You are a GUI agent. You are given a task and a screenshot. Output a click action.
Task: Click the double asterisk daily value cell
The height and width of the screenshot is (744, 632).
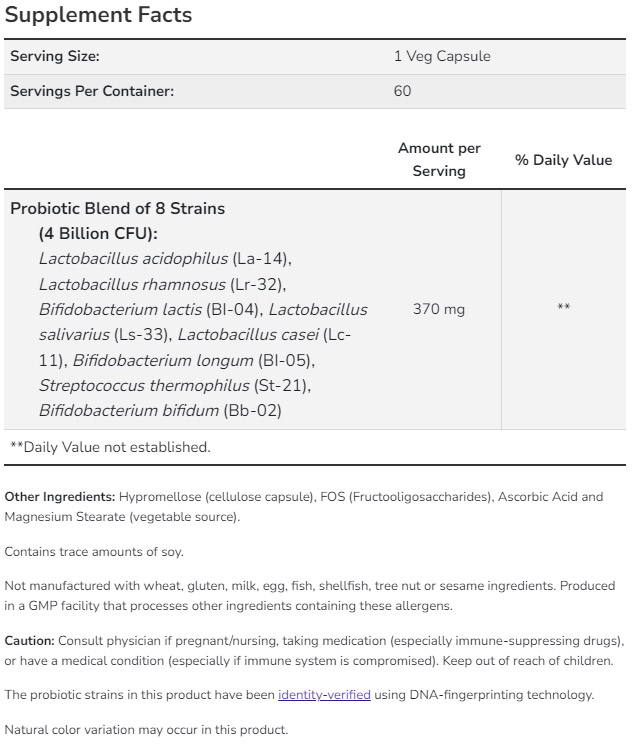point(563,309)
